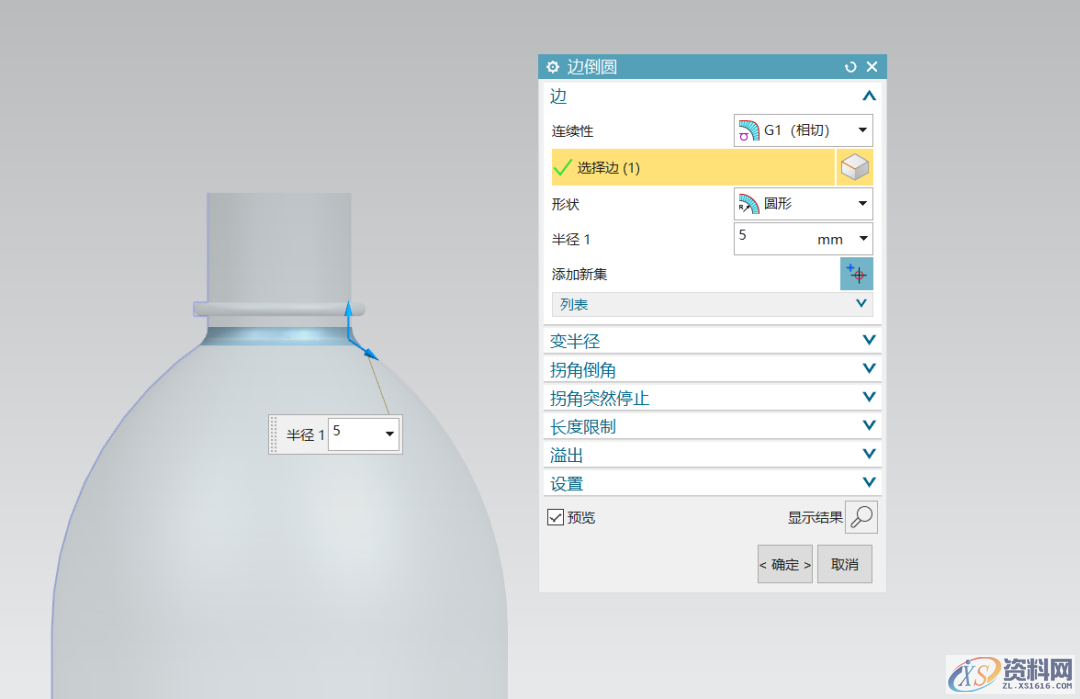Collapse the 边 section

868,96
